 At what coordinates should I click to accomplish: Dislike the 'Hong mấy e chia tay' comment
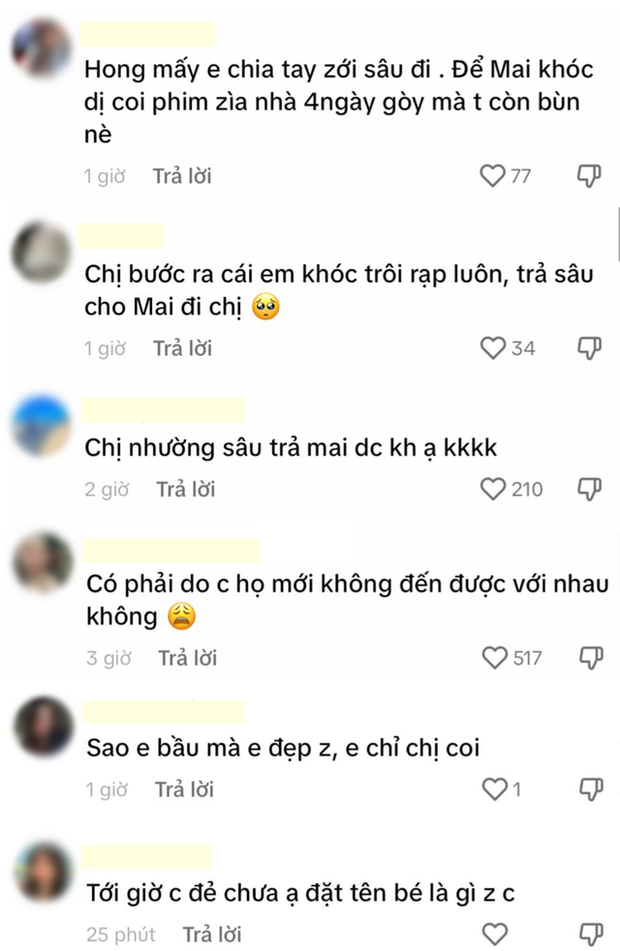588,176
